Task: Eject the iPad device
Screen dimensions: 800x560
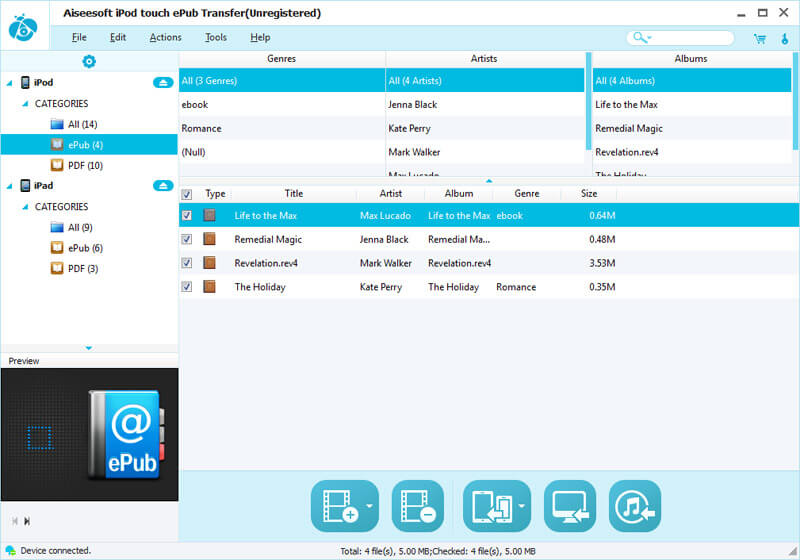Action: point(163,185)
